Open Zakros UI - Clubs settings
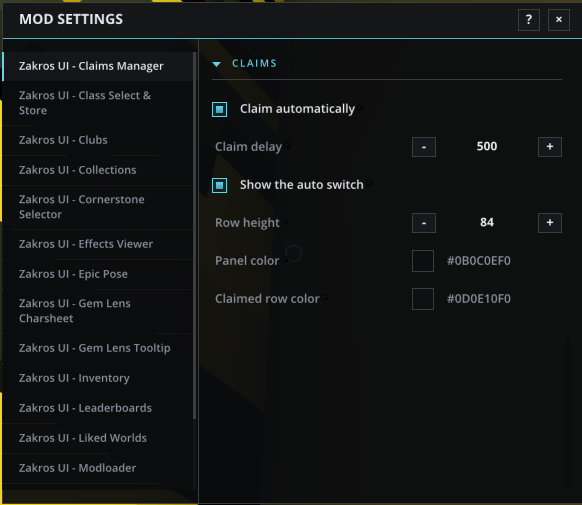The height and width of the screenshot is (505, 582). 98,140
